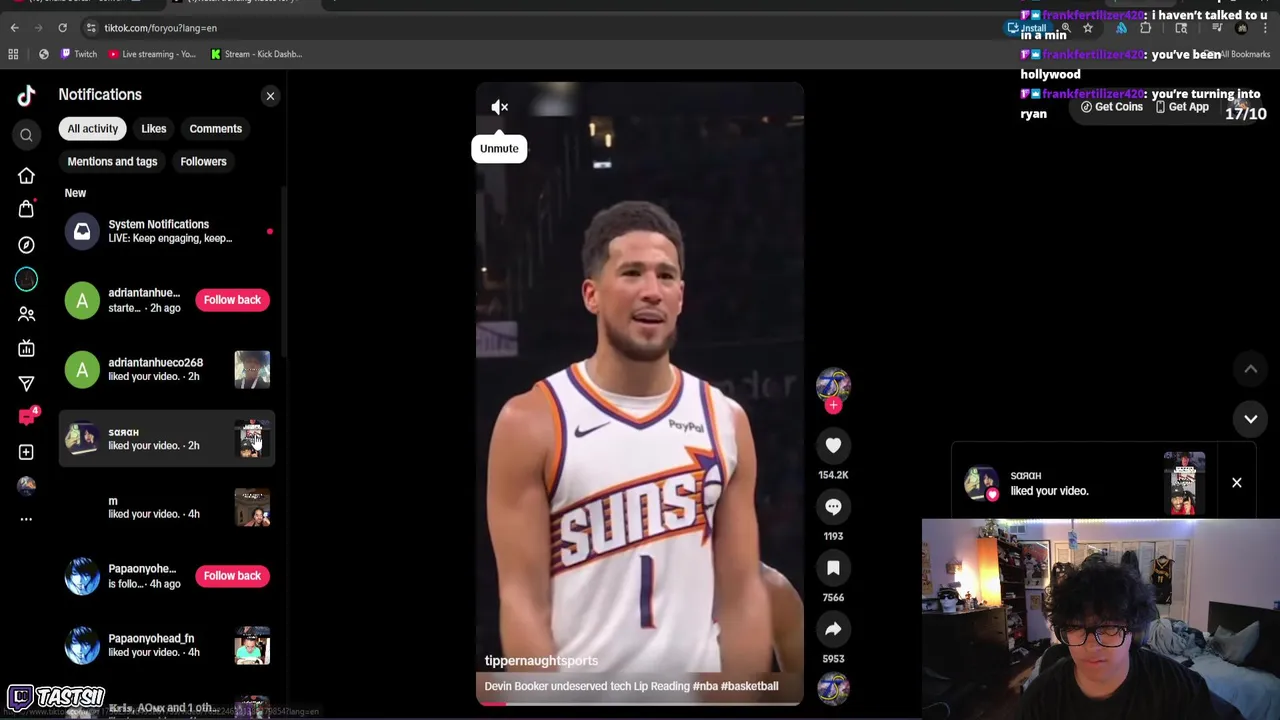The image size is (1280, 720).
Task: Open the Shop bag icon
Action: pos(26,209)
